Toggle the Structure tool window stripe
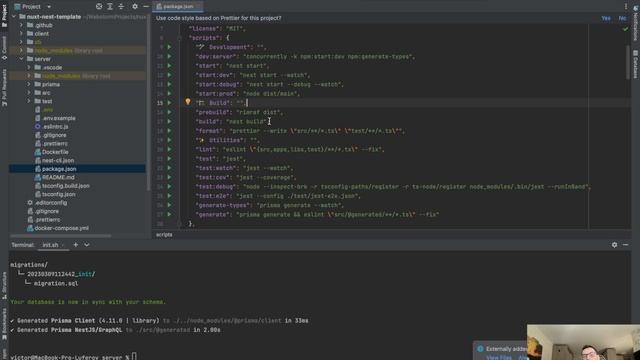Image resolution: width=640 pixels, height=360 pixels. [4, 286]
